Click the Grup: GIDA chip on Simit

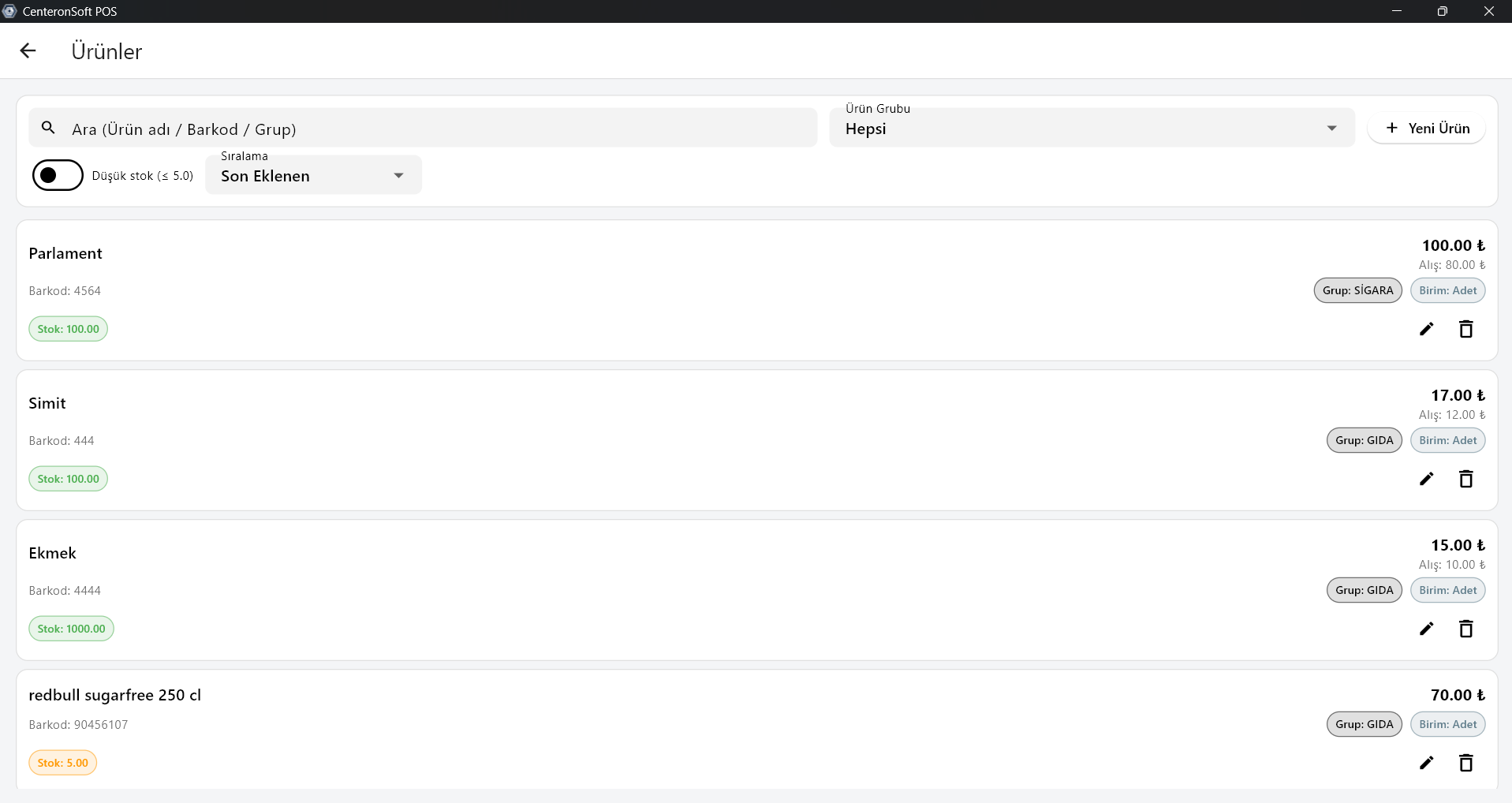[x=1364, y=440]
